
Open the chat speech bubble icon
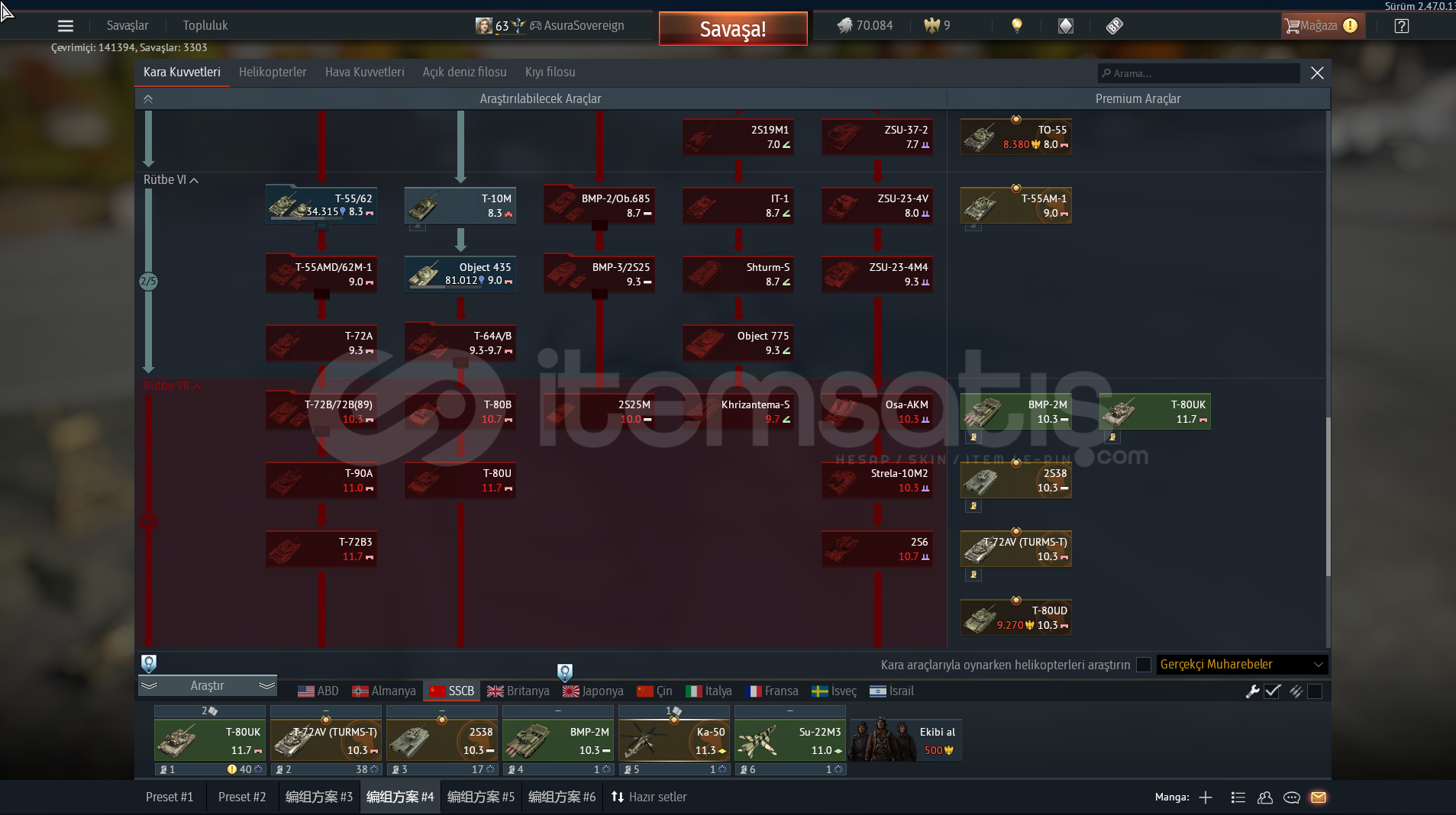point(1292,797)
